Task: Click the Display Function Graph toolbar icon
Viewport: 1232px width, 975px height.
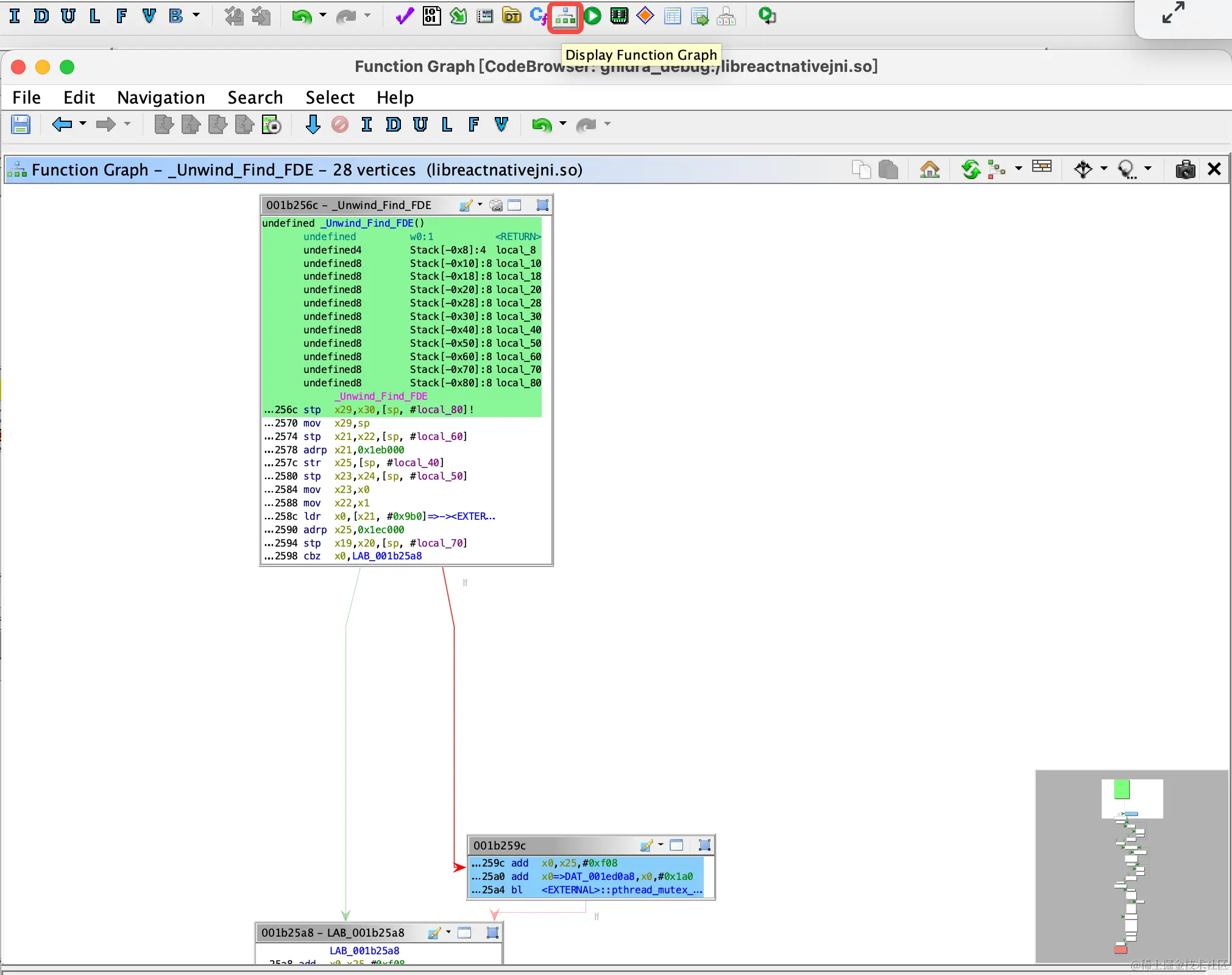Action: [x=565, y=16]
